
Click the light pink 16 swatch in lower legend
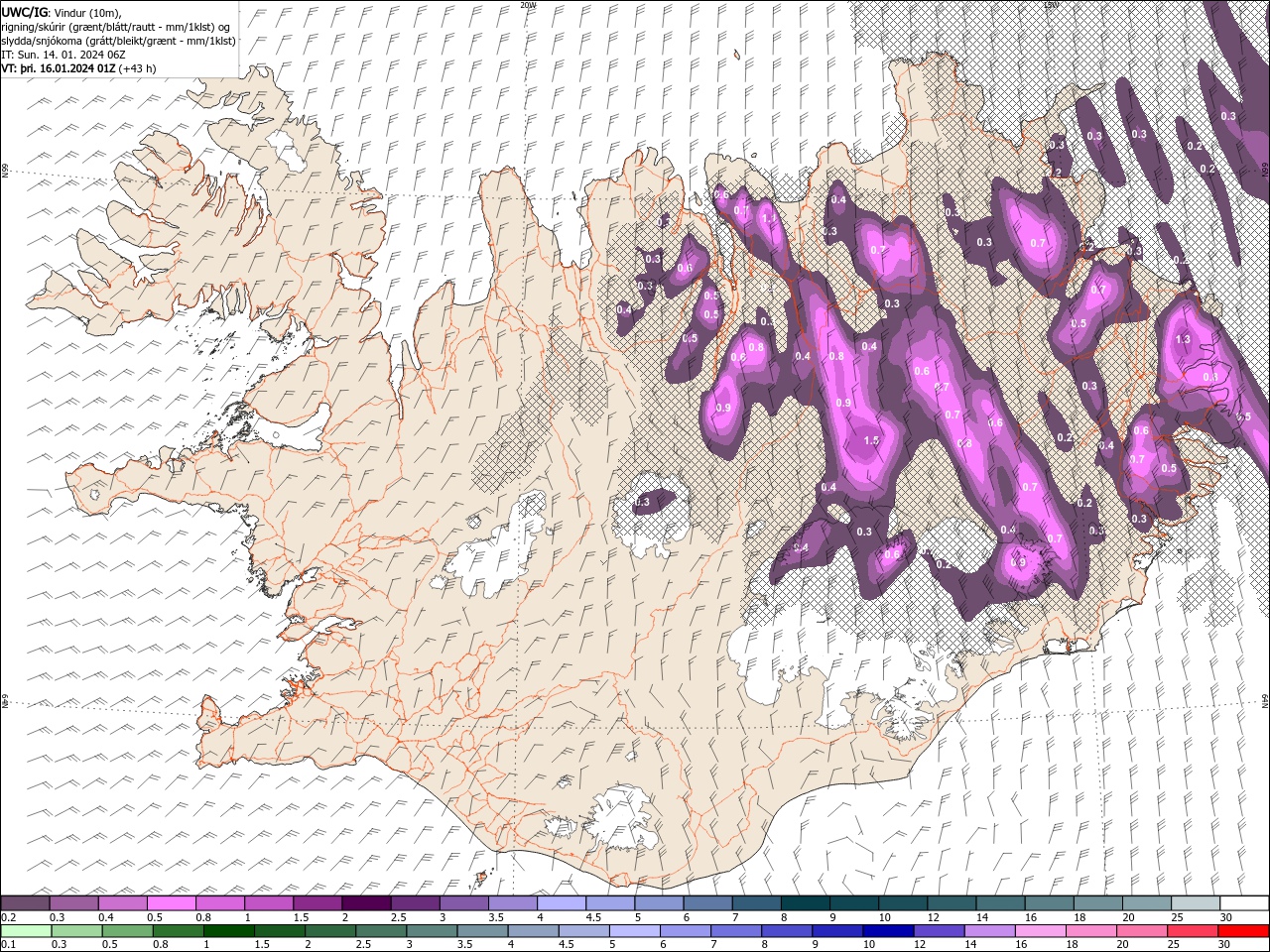[x=1039, y=931]
